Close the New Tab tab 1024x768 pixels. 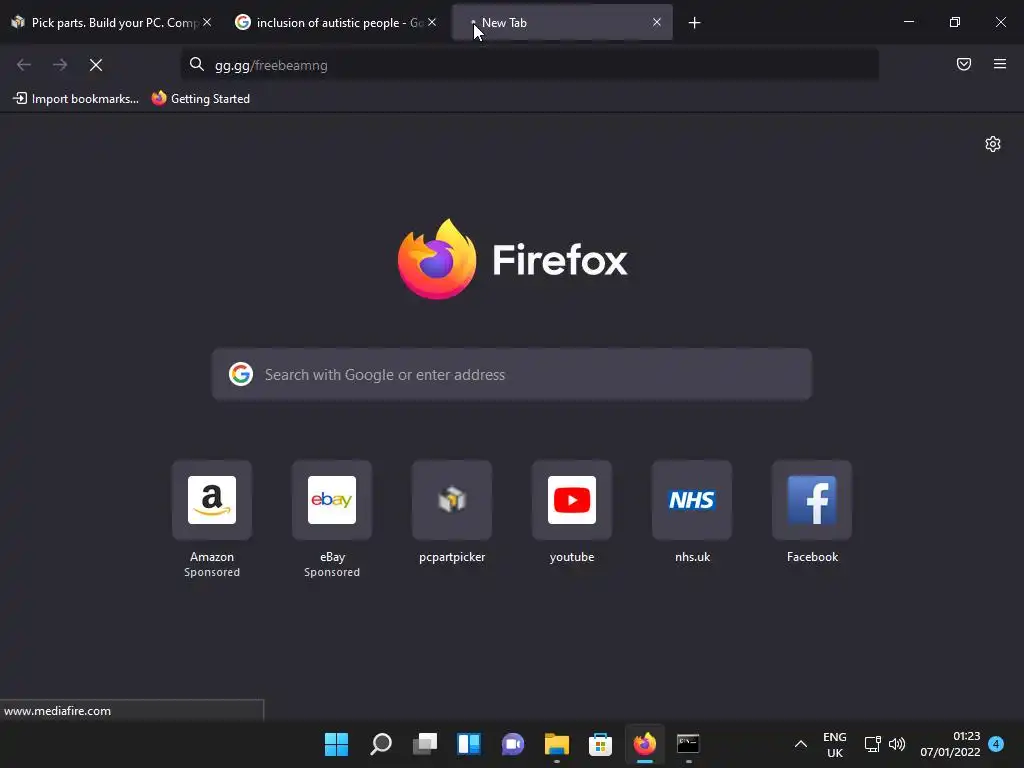pos(657,22)
